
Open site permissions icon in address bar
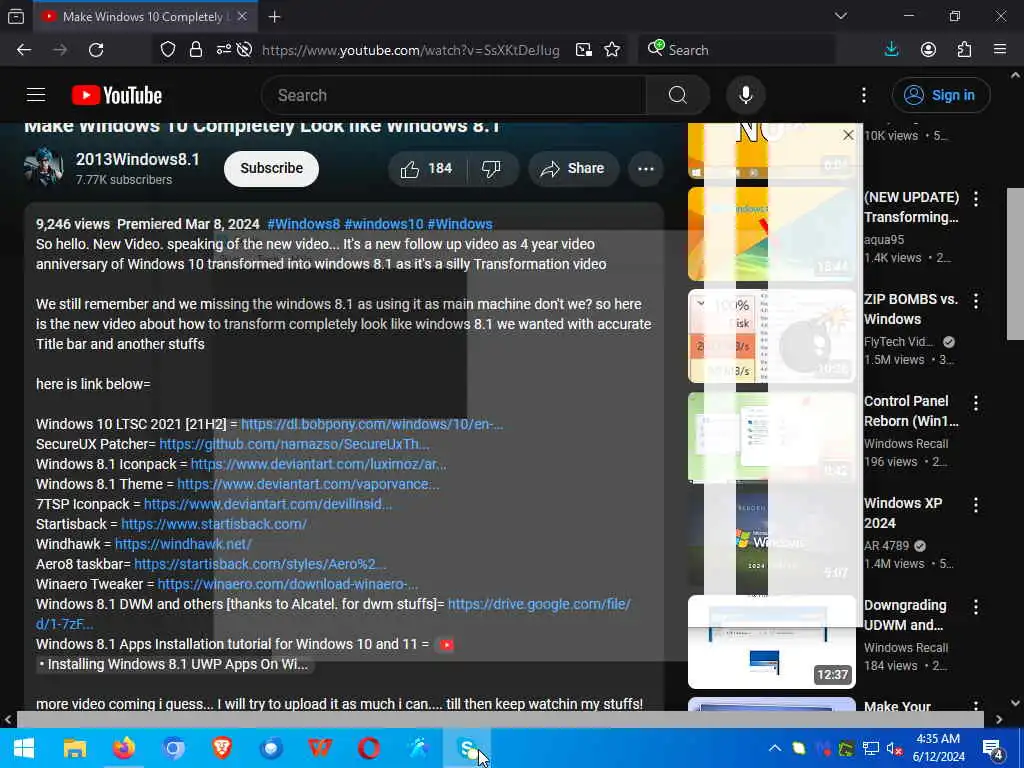pos(223,50)
